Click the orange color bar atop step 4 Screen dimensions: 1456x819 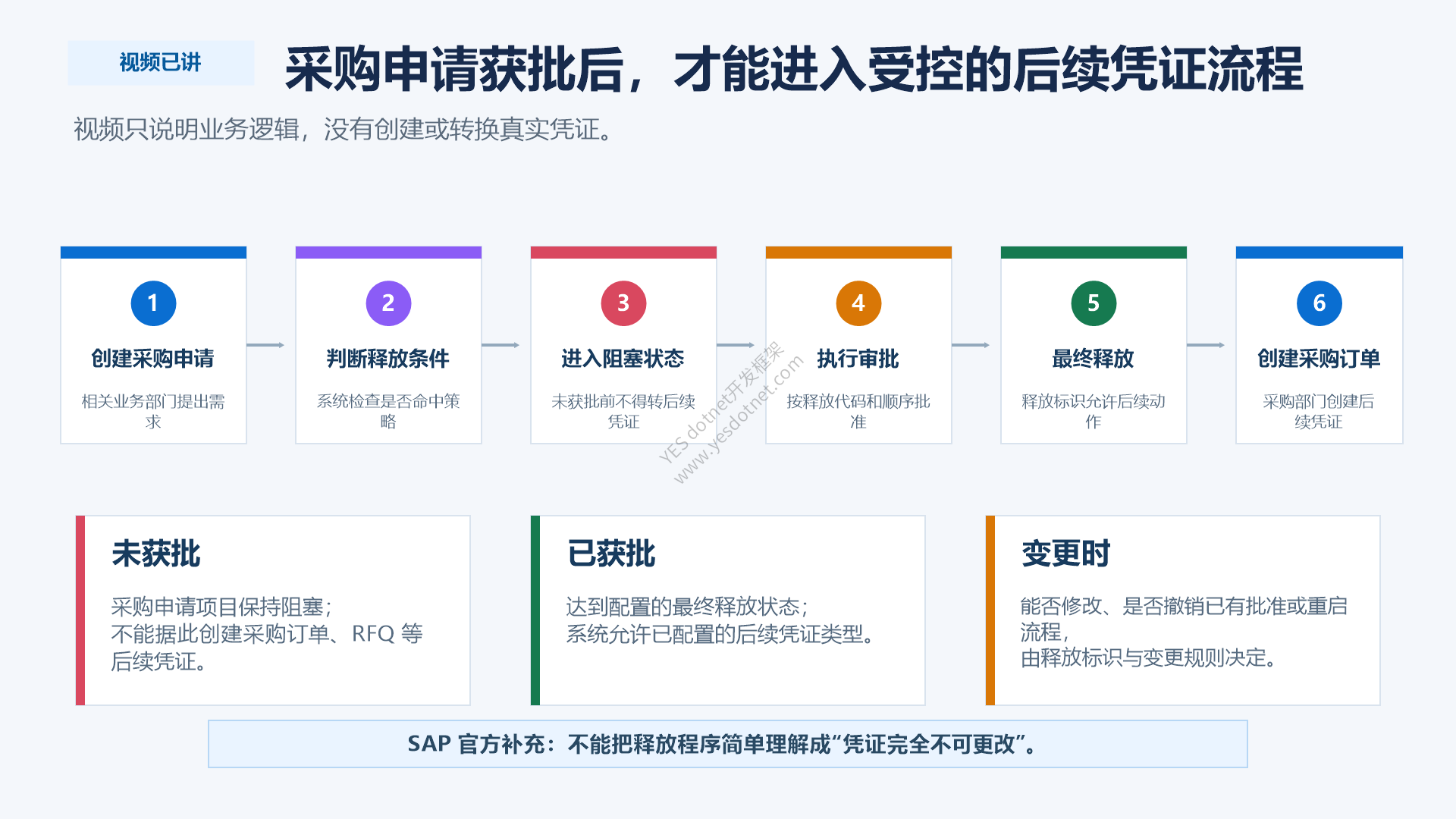point(858,253)
